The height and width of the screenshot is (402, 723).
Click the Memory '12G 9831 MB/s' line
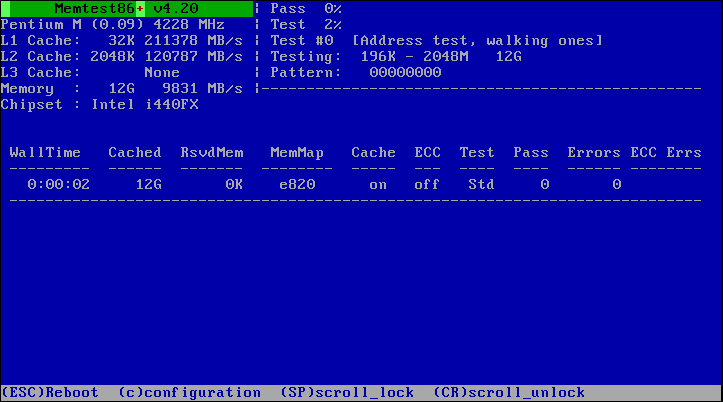coord(122,89)
